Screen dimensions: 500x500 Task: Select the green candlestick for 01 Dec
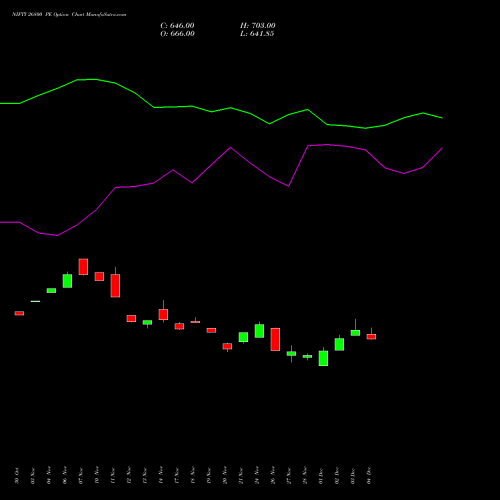coord(323,358)
